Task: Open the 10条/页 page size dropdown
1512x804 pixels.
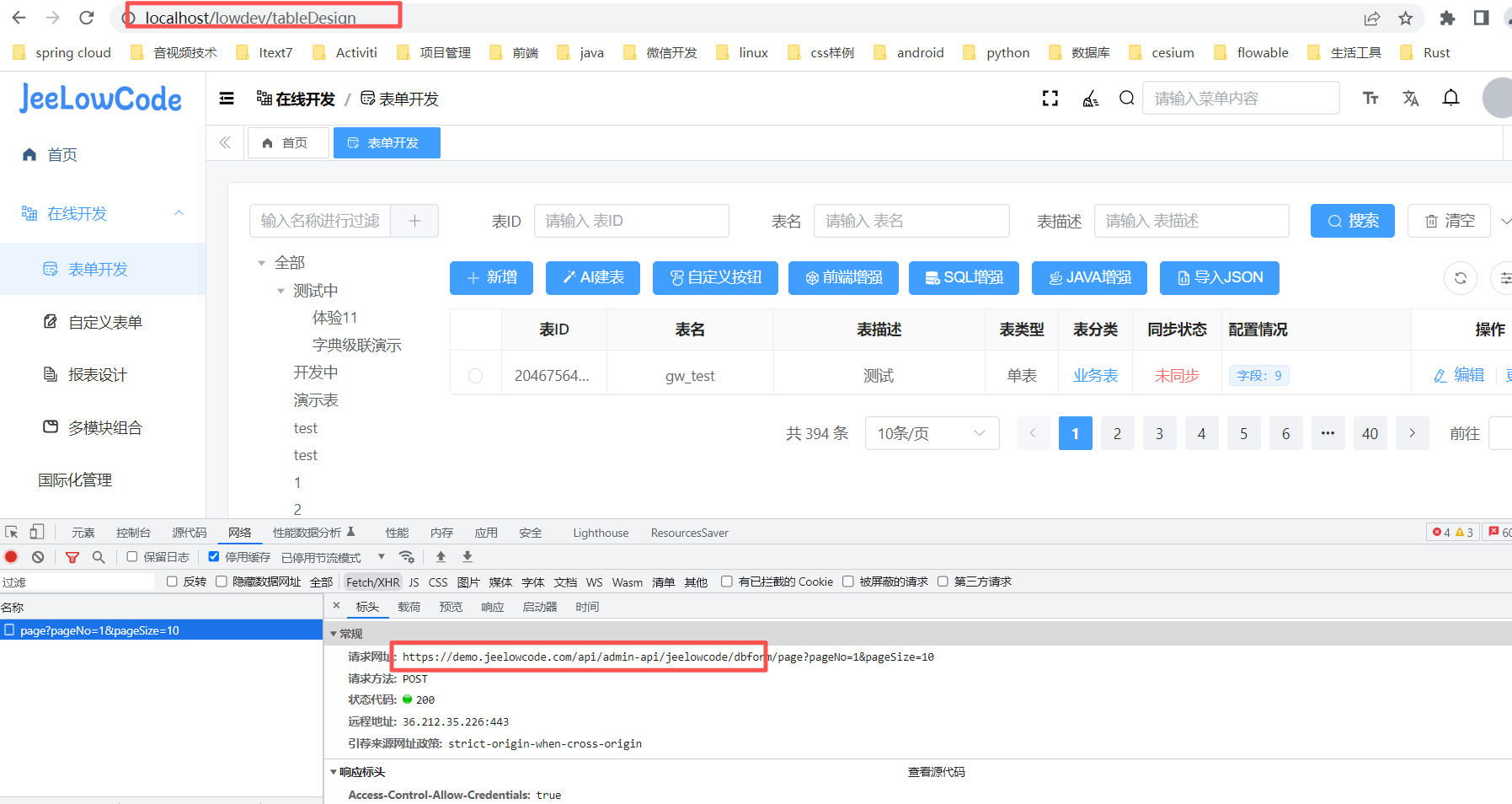Action: click(932, 433)
